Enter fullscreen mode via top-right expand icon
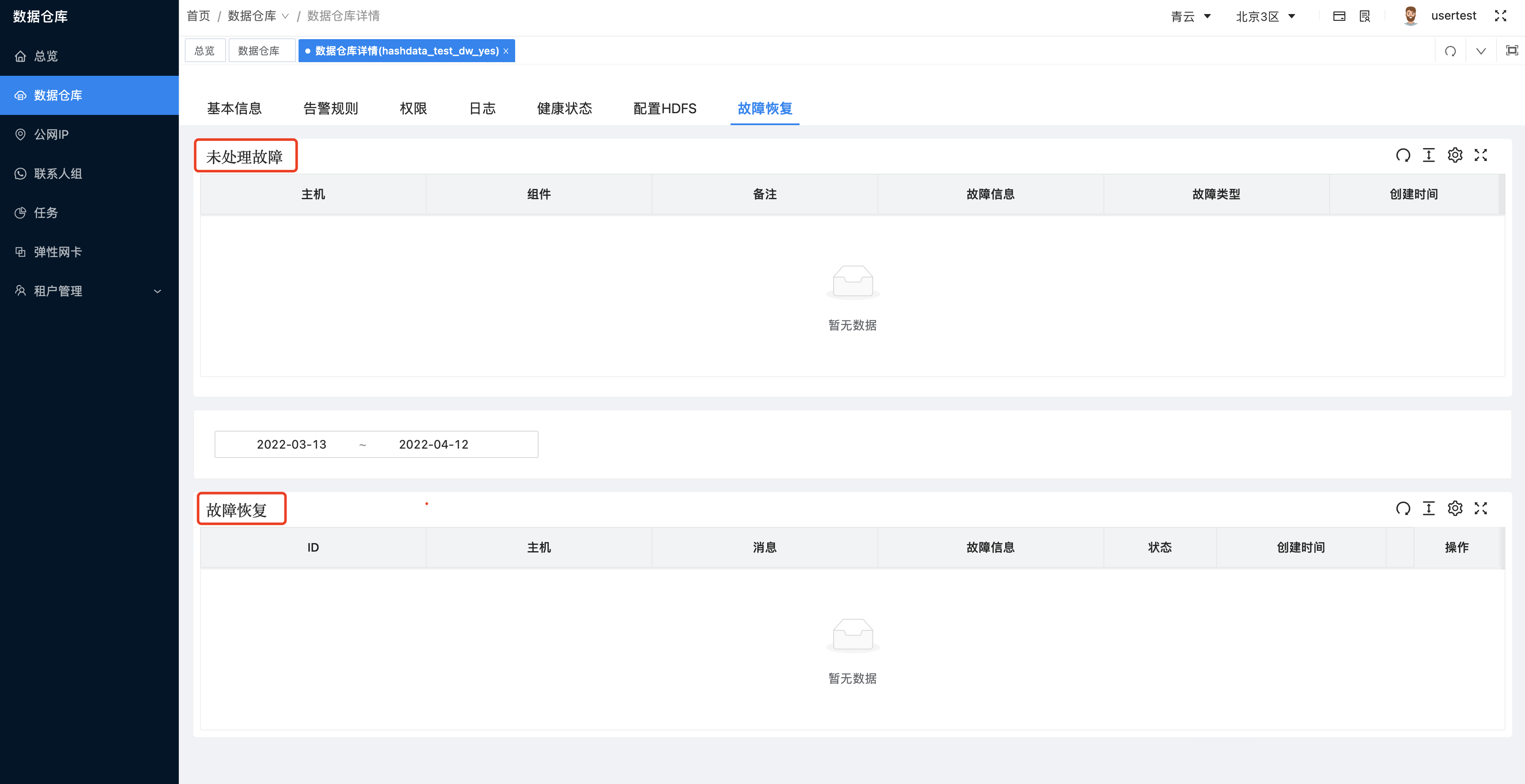The image size is (1525, 784). point(1501,16)
